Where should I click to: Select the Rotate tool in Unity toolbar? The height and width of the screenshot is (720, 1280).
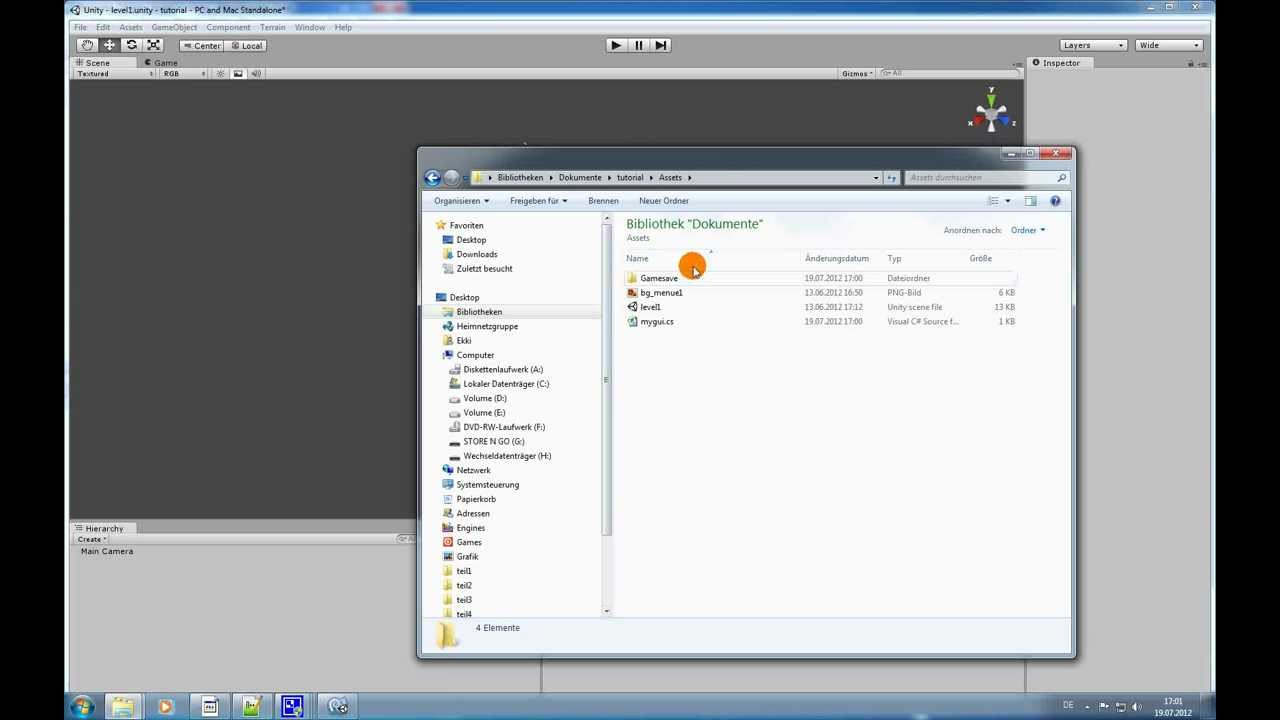(131, 45)
